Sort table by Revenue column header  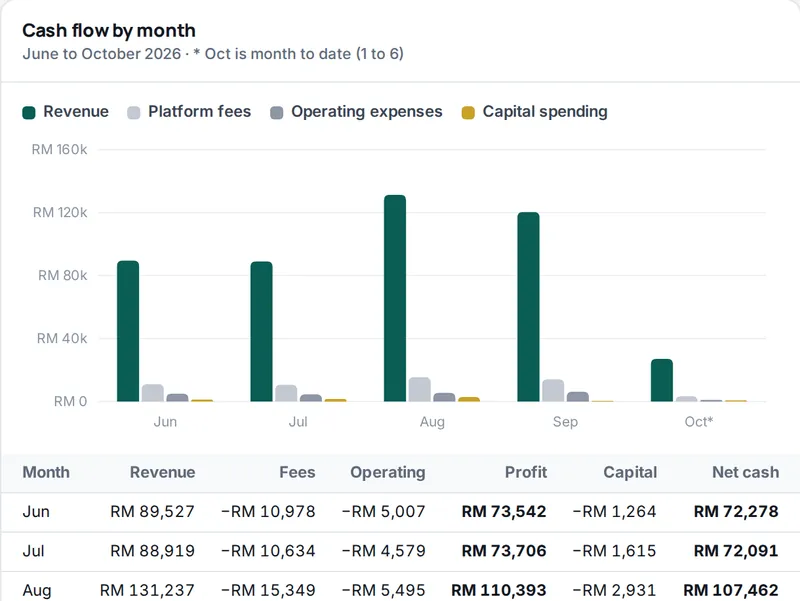[x=162, y=472]
